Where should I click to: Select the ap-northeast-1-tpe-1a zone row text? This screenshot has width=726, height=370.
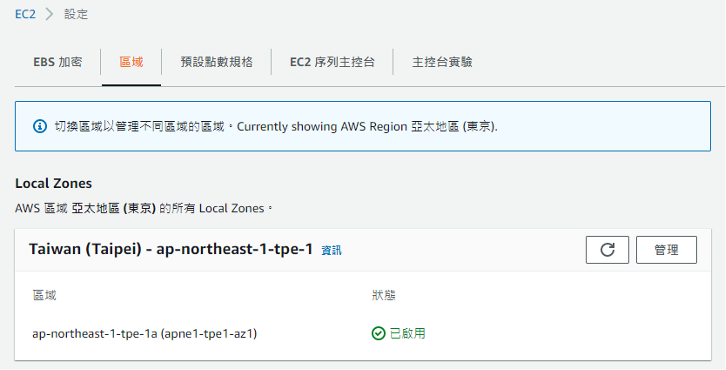[144, 333]
